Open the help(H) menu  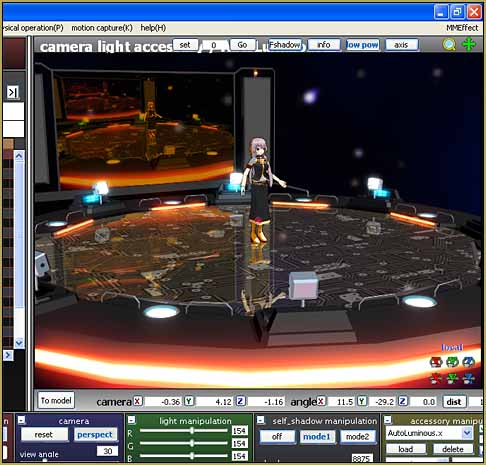pos(153,28)
